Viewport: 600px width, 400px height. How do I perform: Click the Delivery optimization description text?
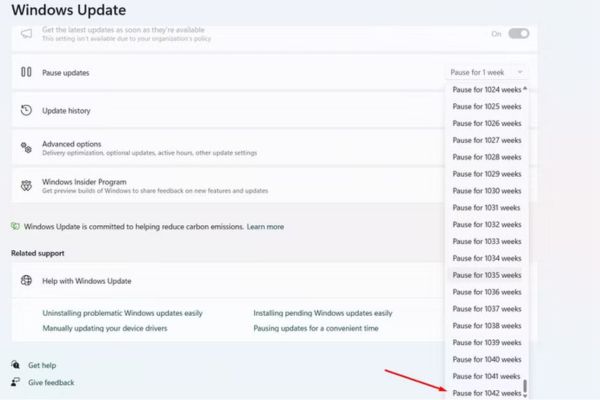pyautogui.click(x=149, y=153)
